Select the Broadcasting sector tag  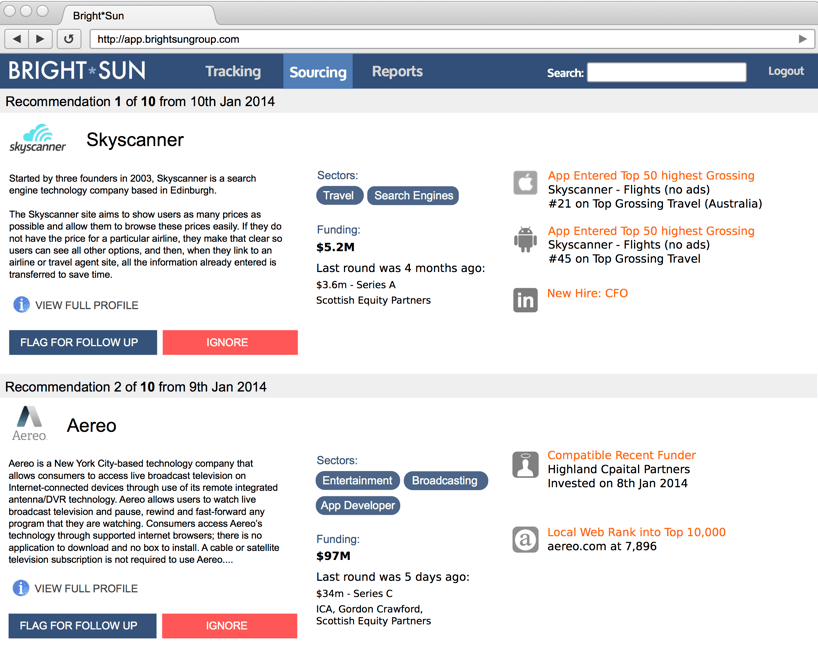coord(446,481)
